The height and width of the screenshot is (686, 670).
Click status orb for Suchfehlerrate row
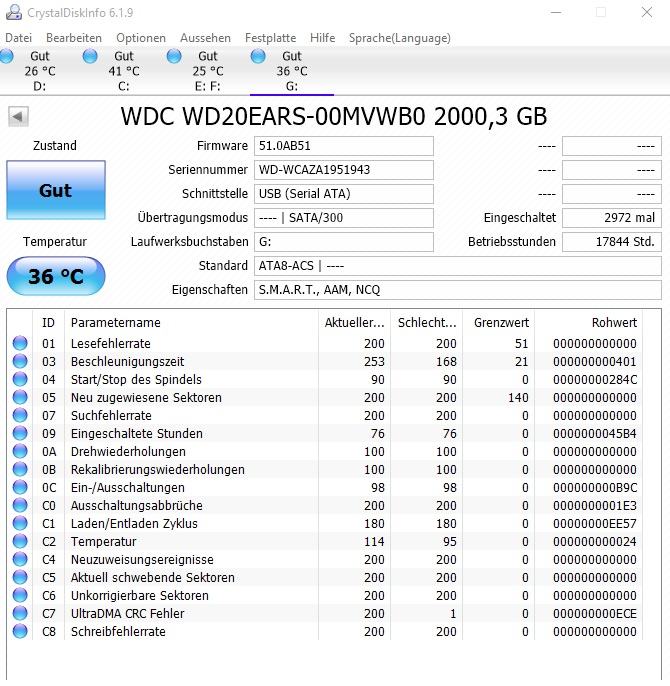(20, 415)
